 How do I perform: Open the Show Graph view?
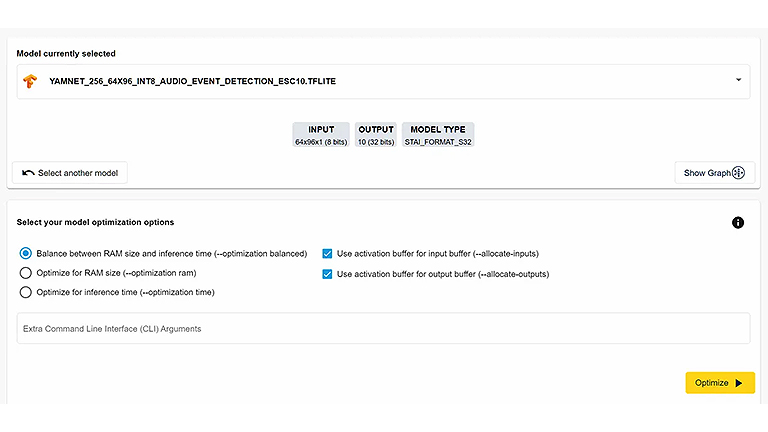tap(714, 173)
